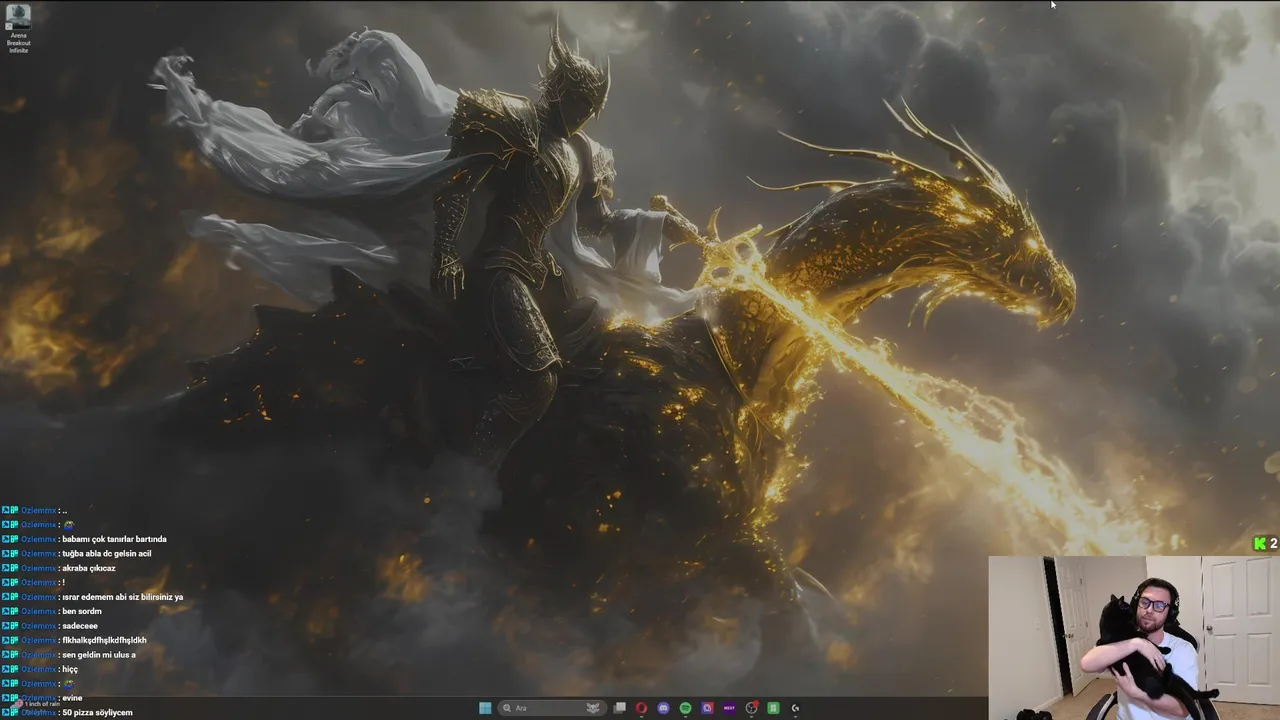Click the weather widget '1 inch of rain'
The height and width of the screenshot is (720, 1280).
37,705
